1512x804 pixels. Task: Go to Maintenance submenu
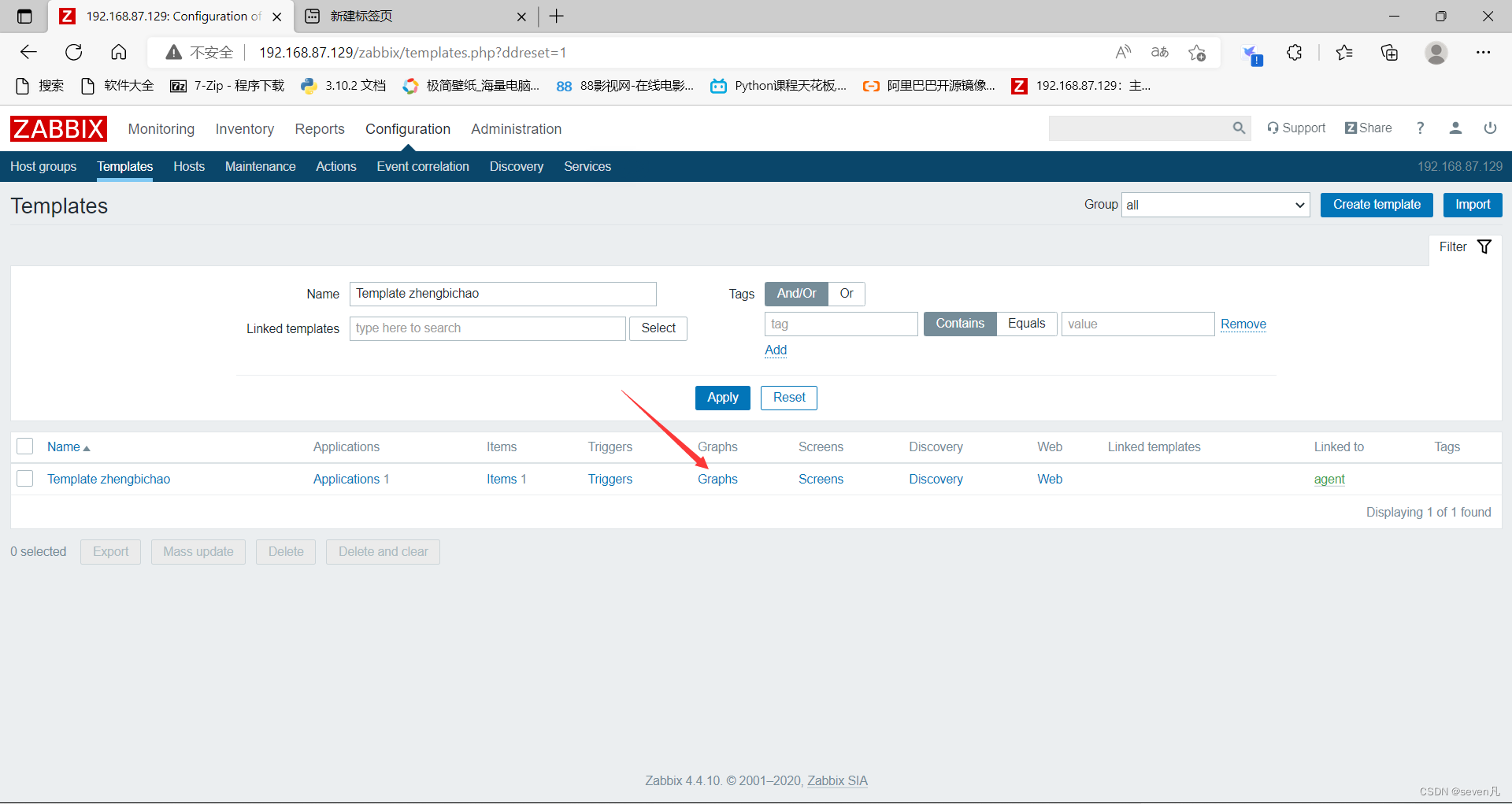261,167
